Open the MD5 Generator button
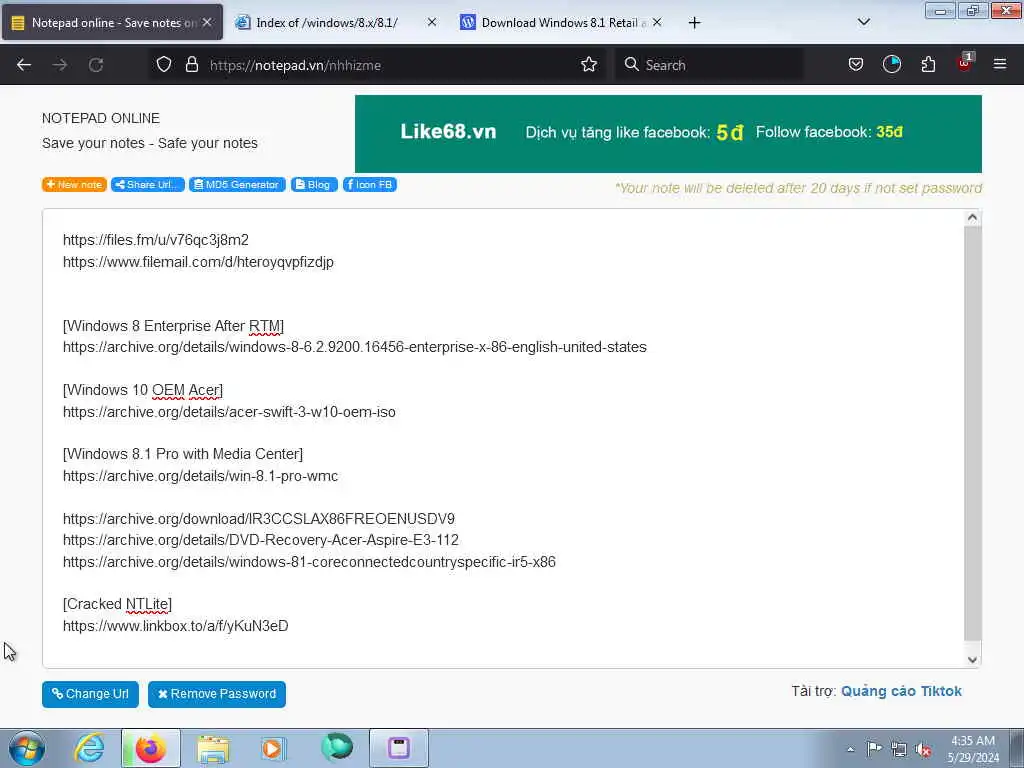This screenshot has width=1024, height=768. click(237, 185)
